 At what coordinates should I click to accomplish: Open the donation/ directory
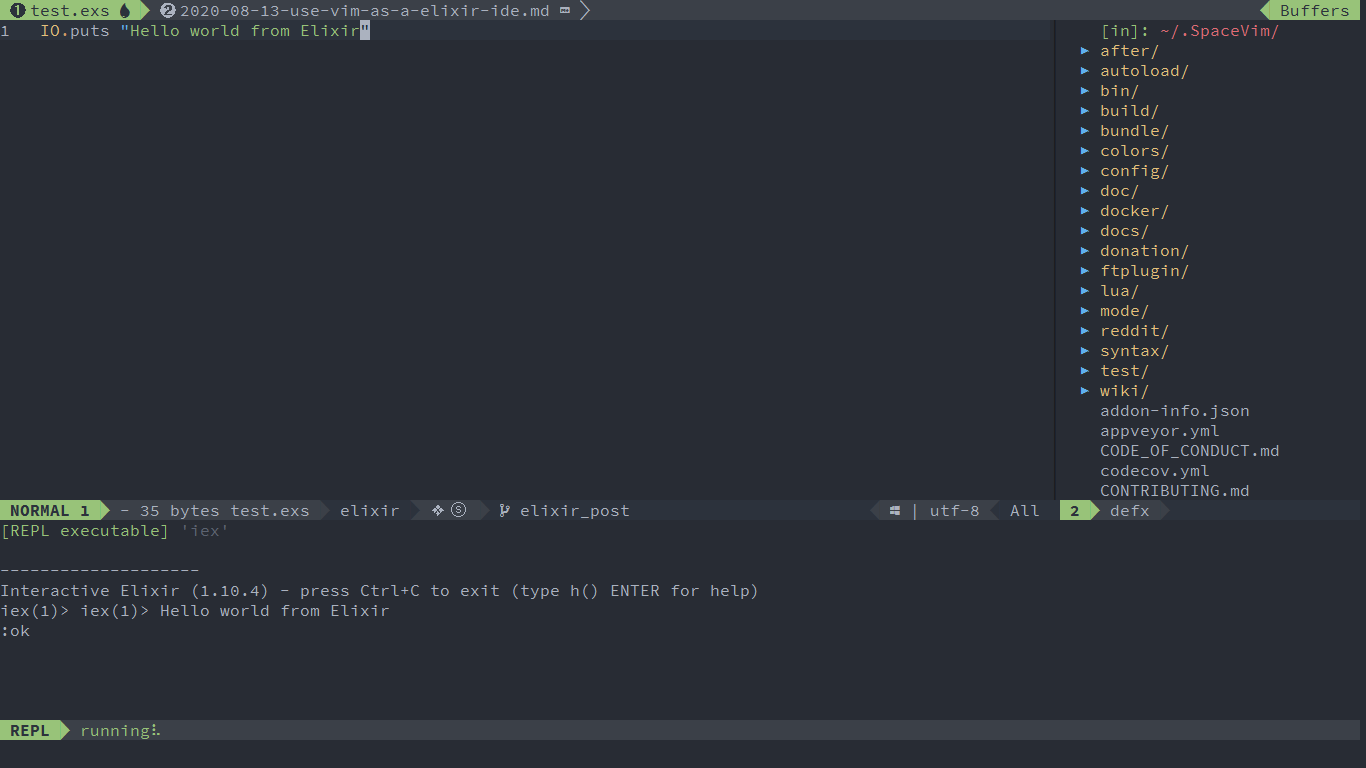coord(1144,251)
